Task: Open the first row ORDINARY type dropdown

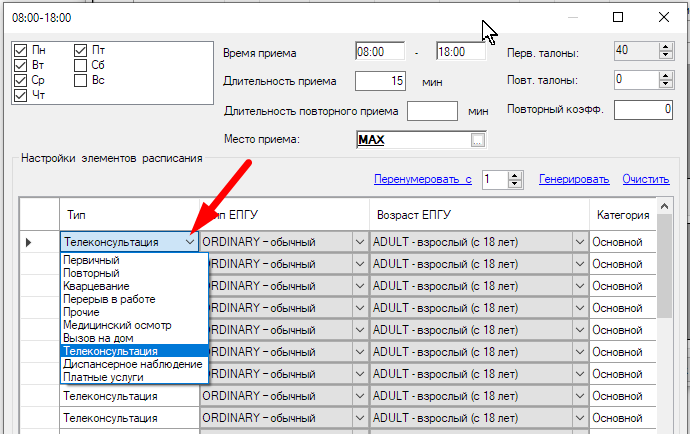Action: (360, 242)
